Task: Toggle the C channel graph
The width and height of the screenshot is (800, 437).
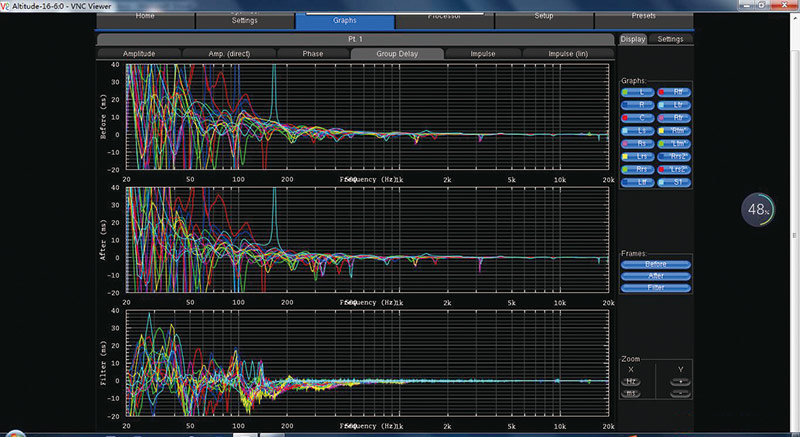Action: (638, 118)
